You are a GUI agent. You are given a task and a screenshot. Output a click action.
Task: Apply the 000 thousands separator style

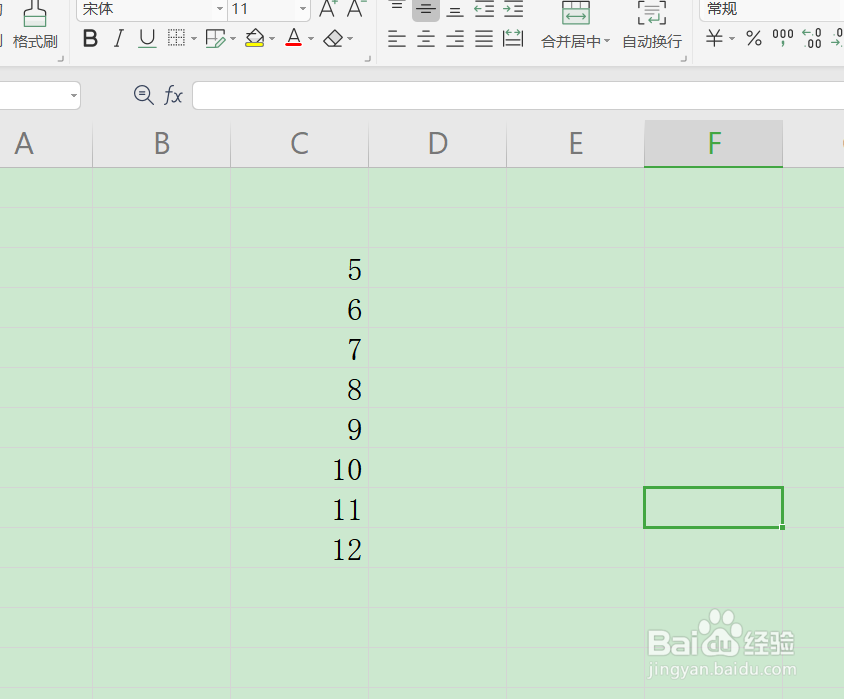[783, 37]
